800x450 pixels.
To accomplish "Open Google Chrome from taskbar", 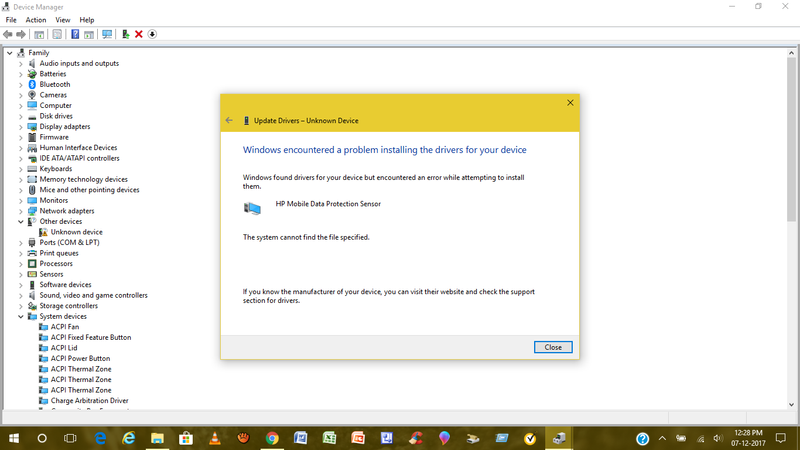I will pos(272,438).
